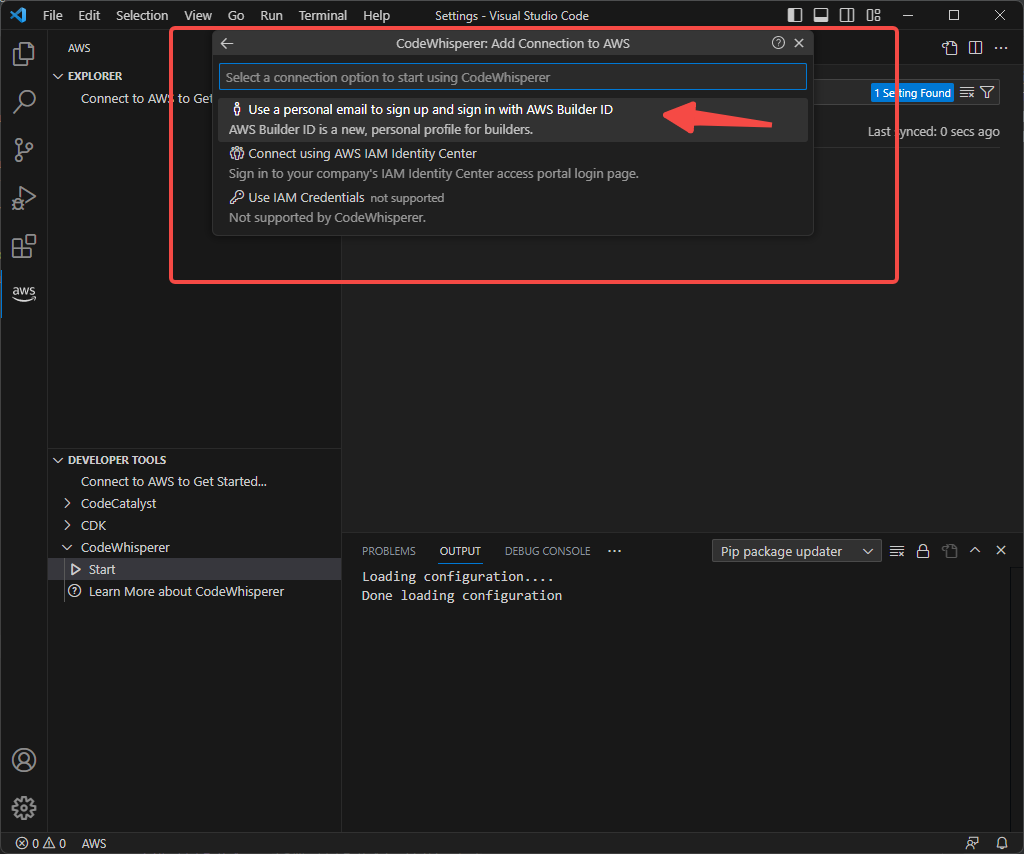Image resolution: width=1024 pixels, height=854 pixels.
Task: Open the Selection menu
Action: point(142,15)
